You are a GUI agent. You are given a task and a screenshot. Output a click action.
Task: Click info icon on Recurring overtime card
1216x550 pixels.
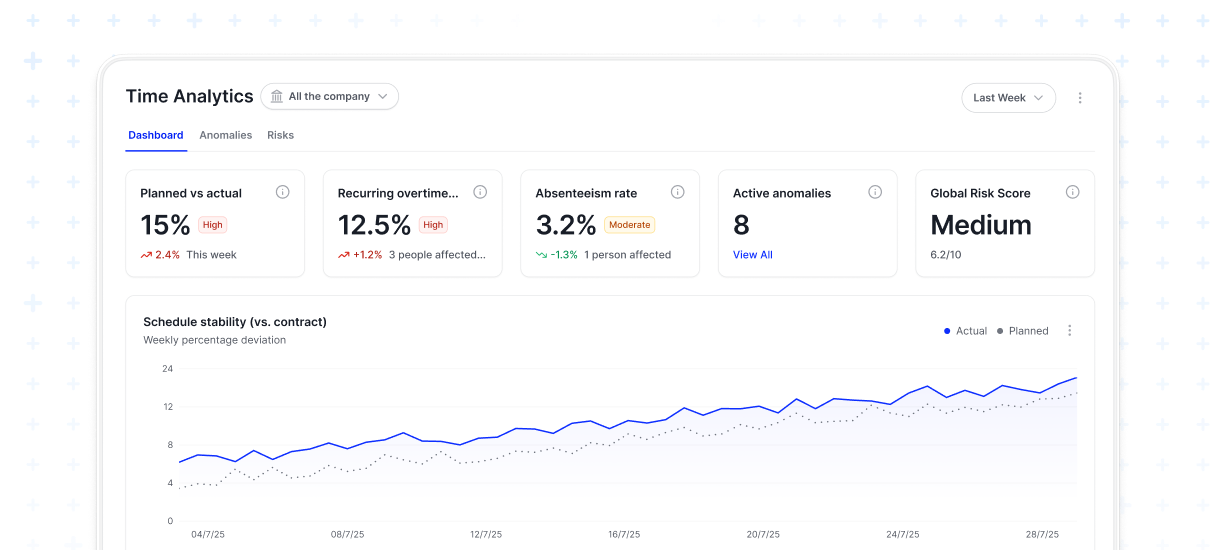(480, 192)
